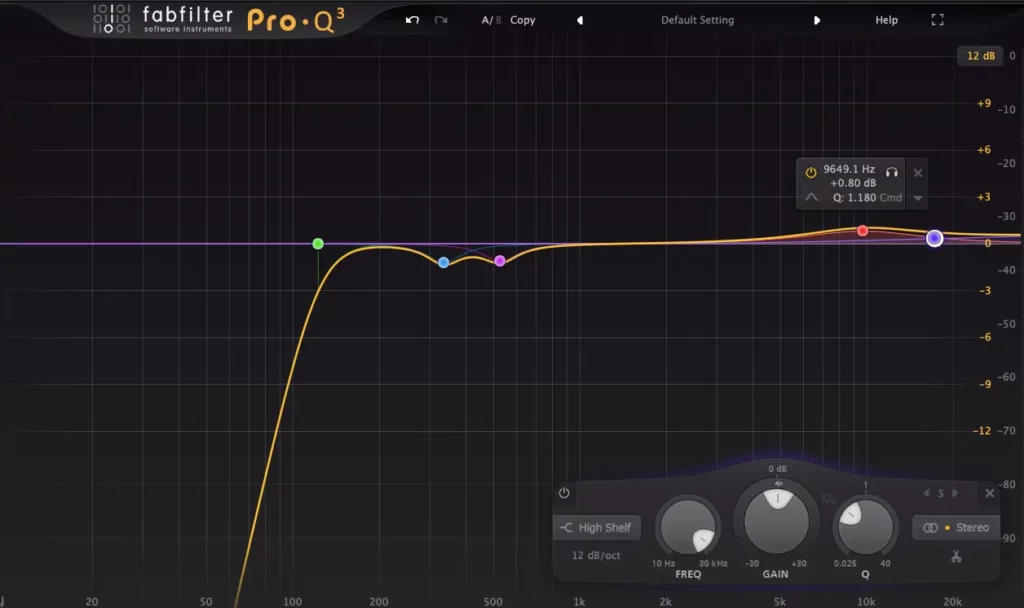Toggle the A/B comparison state
1024x608 pixels.
490,20
